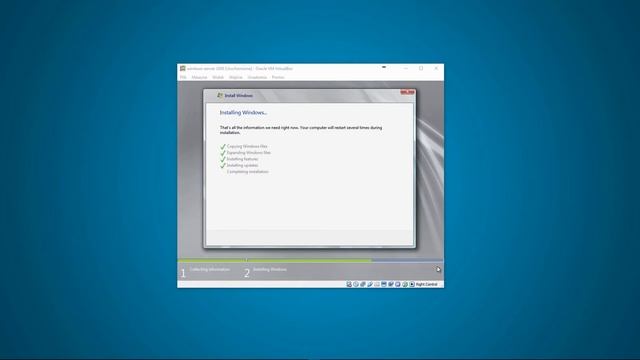Click the Right Control host key label

pos(427,284)
